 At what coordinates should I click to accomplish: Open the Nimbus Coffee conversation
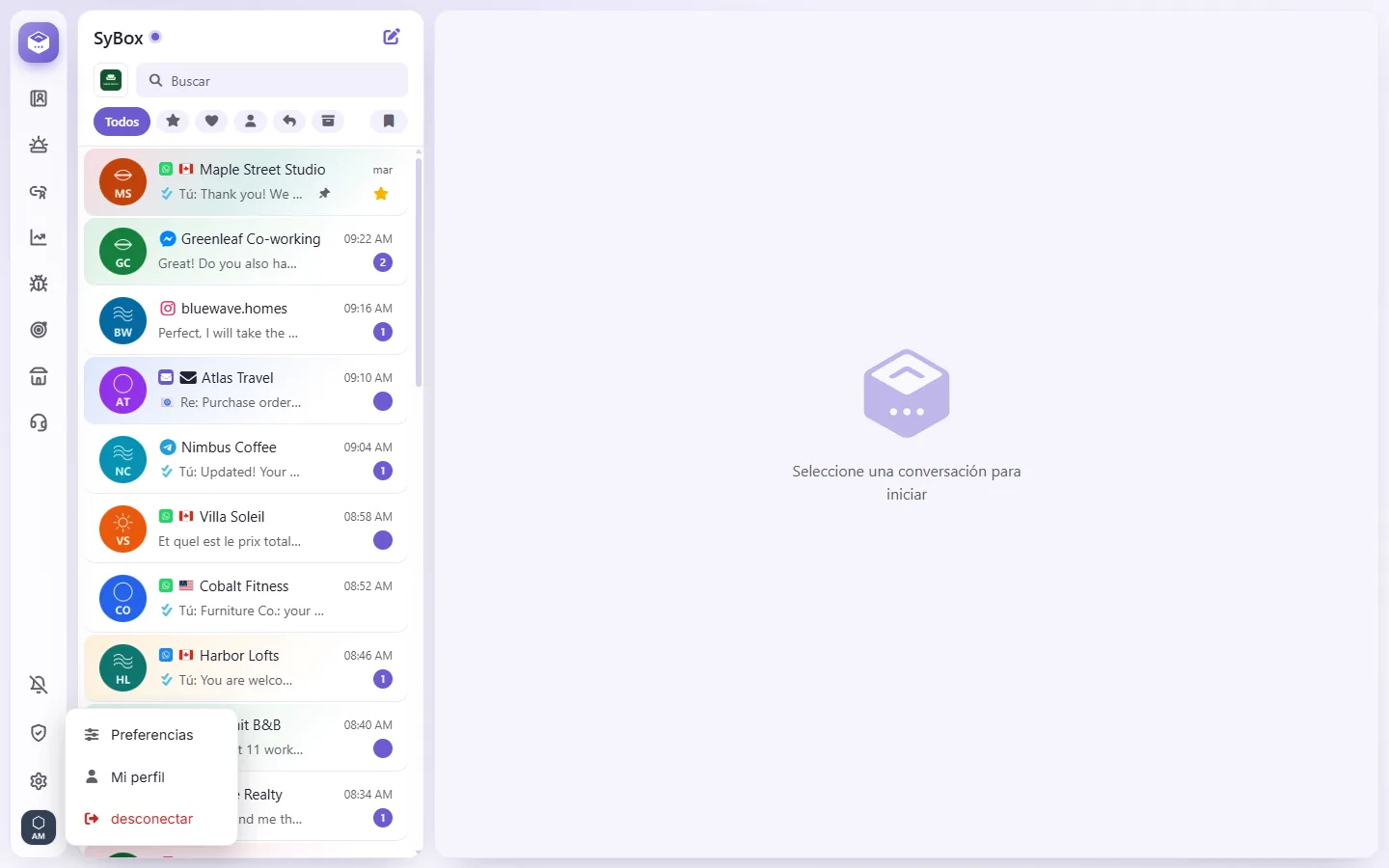246,459
